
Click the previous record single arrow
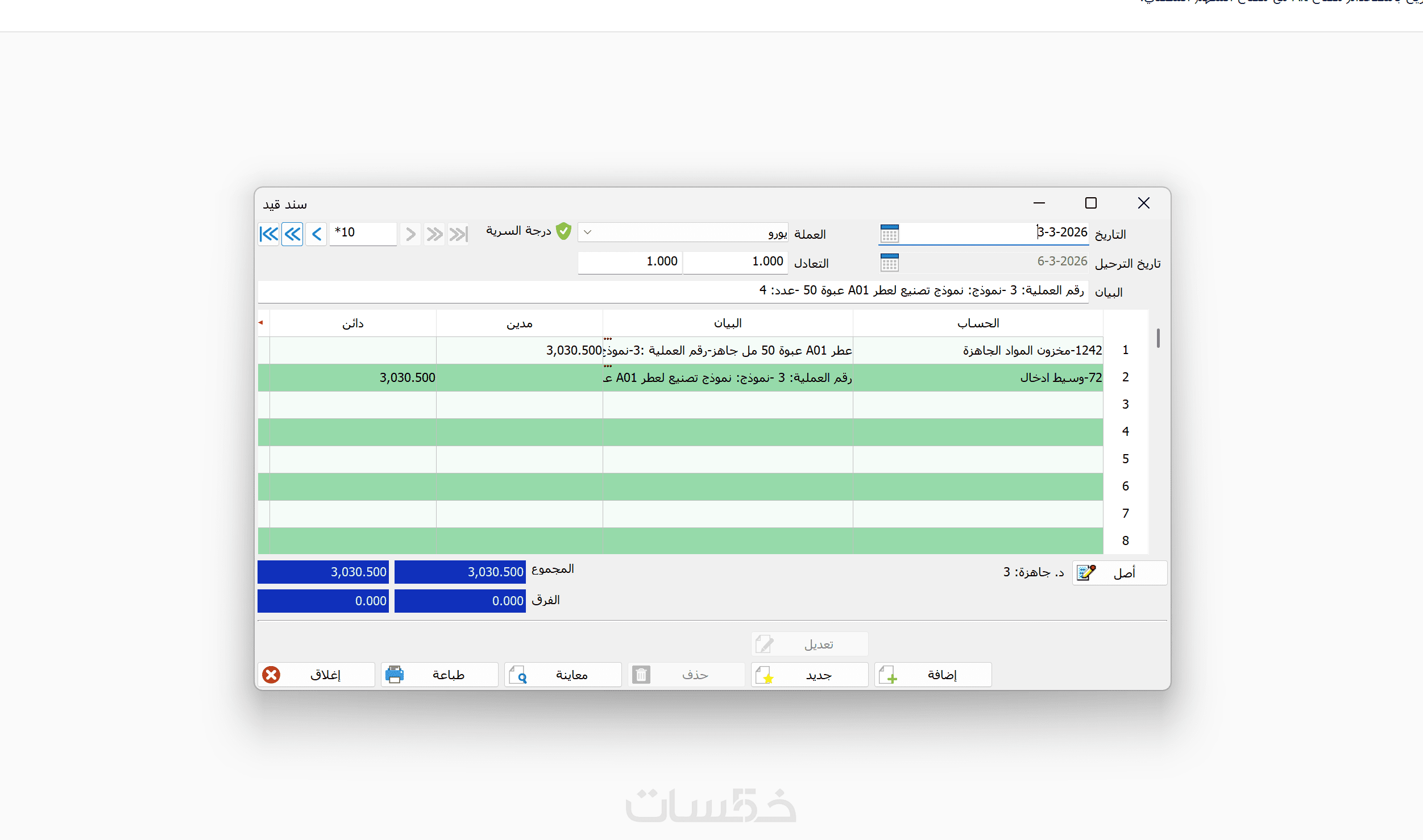317,234
